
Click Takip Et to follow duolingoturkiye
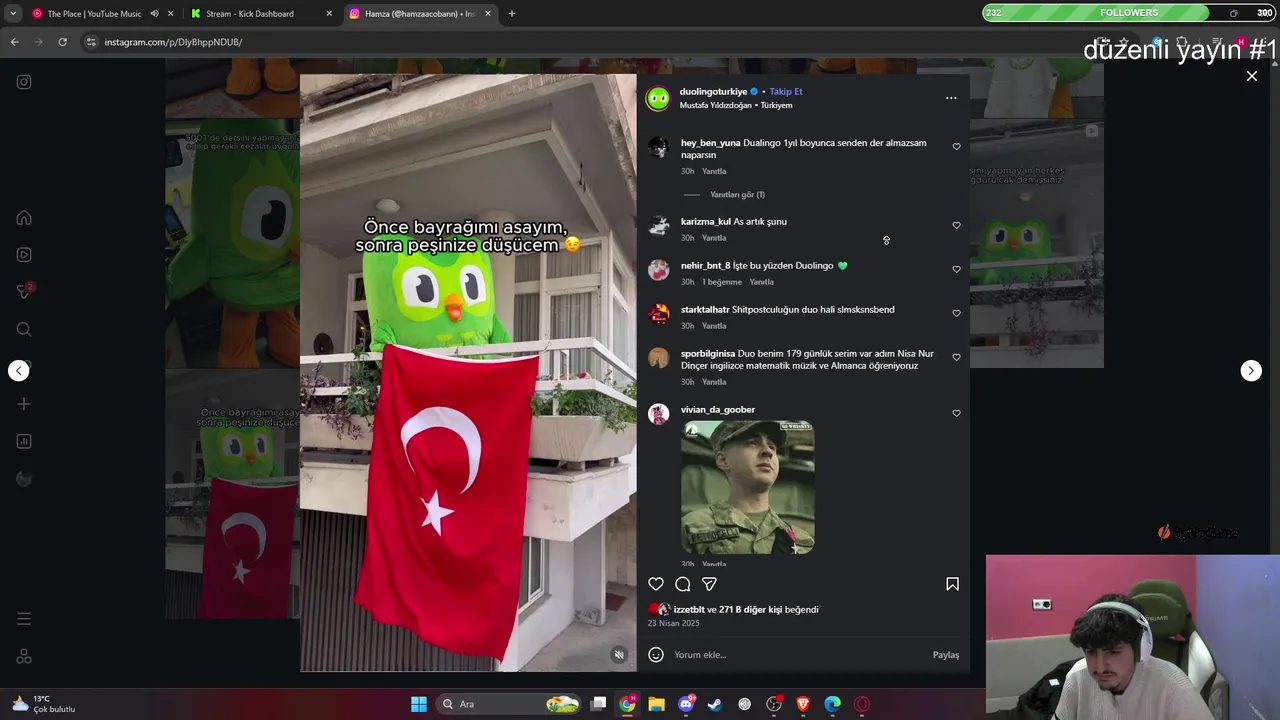pos(786,92)
